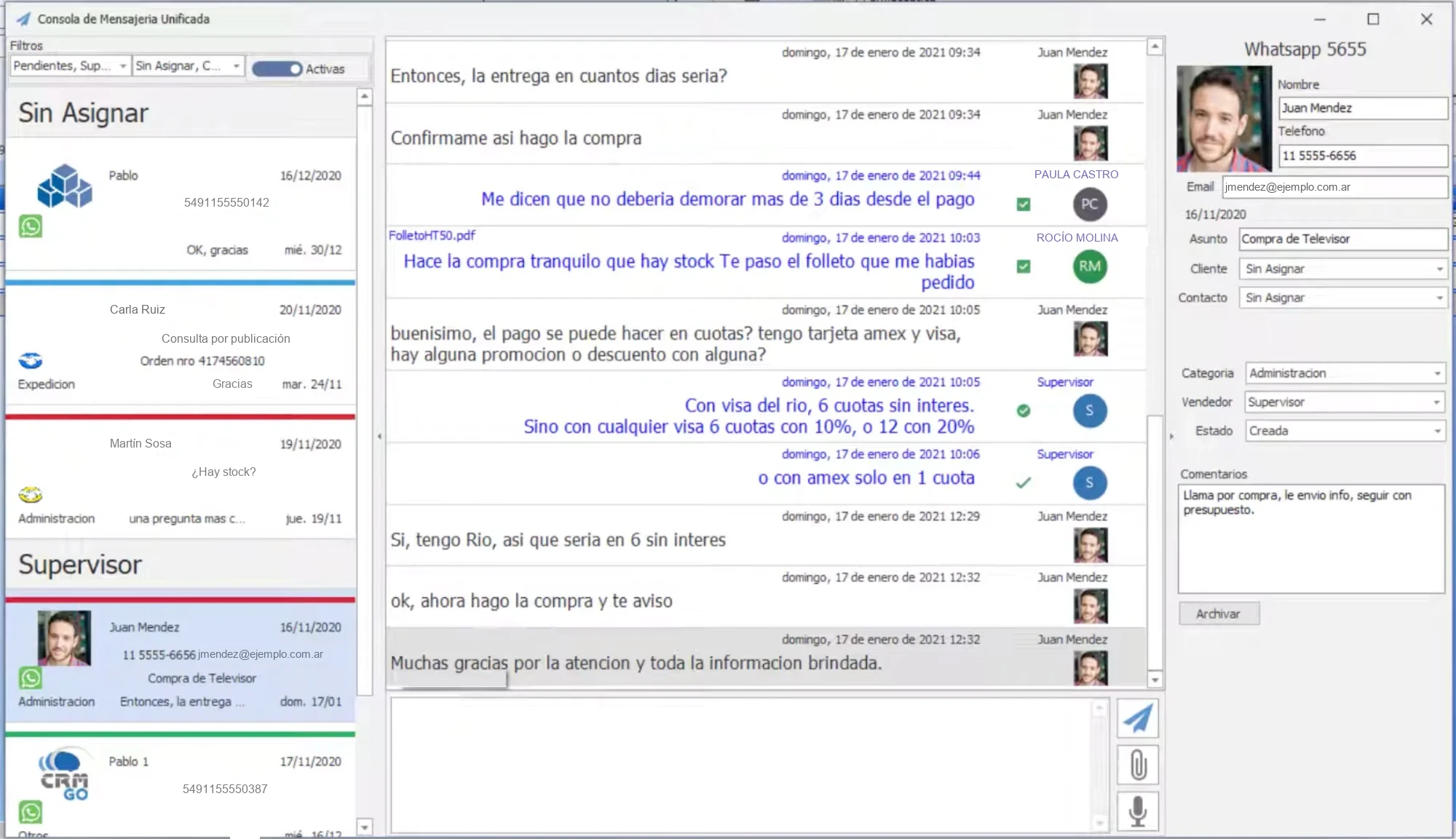Click Supervisor S avatar on 10:05 message

1090,410
